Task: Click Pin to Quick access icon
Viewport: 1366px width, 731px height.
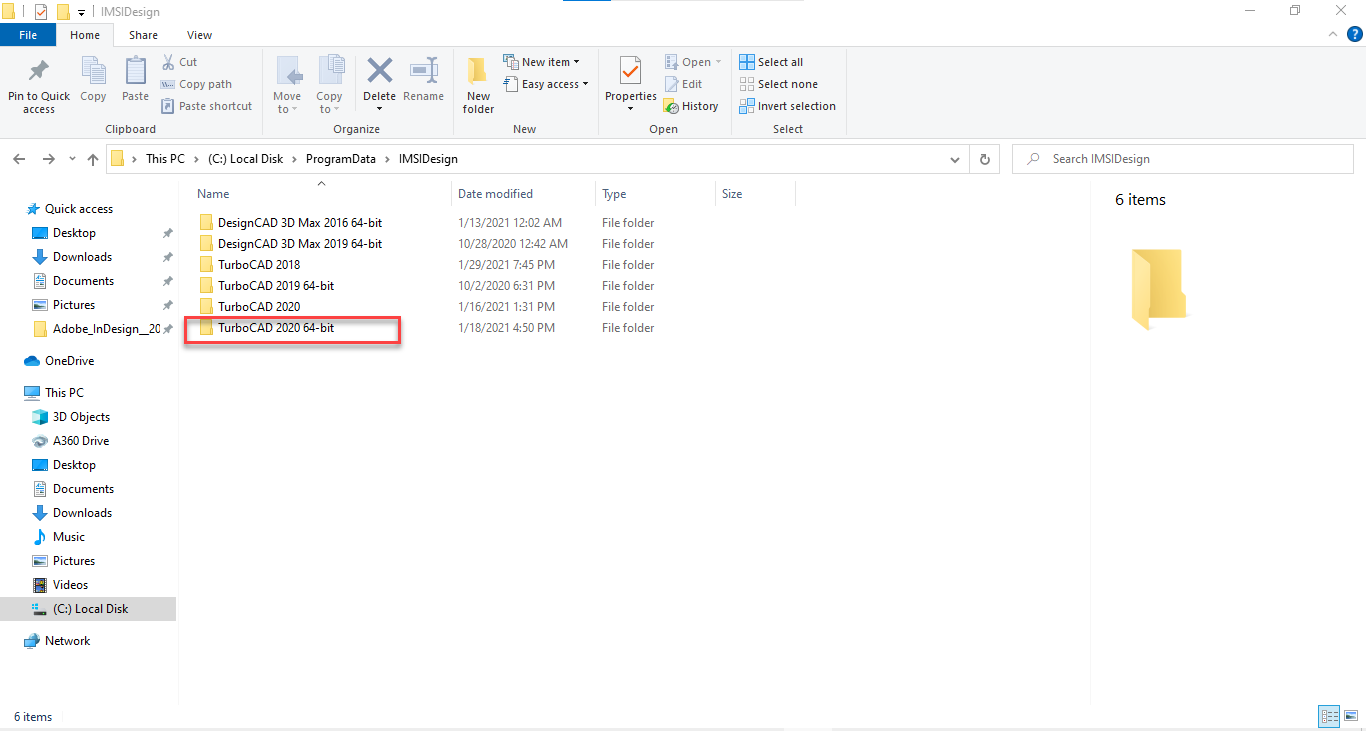Action: (39, 72)
